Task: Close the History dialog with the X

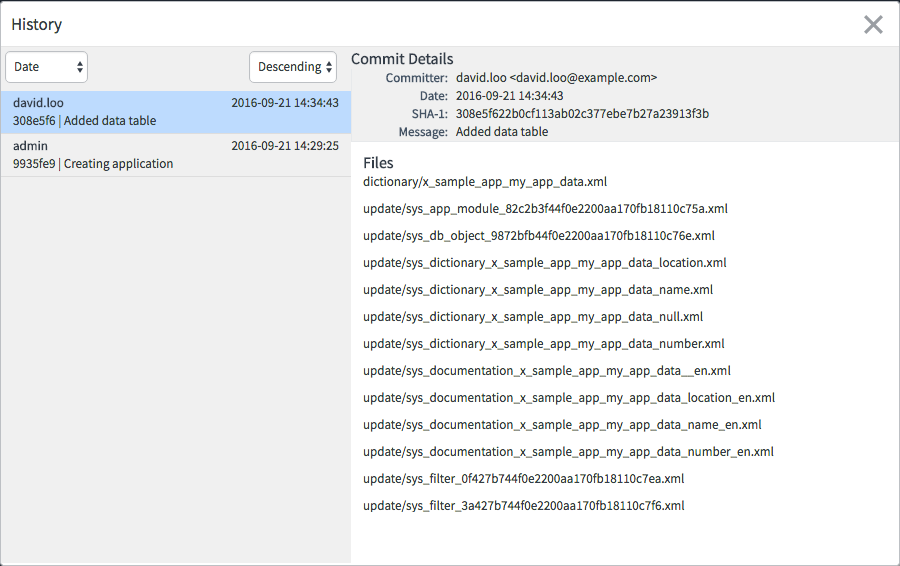Action: tap(873, 25)
